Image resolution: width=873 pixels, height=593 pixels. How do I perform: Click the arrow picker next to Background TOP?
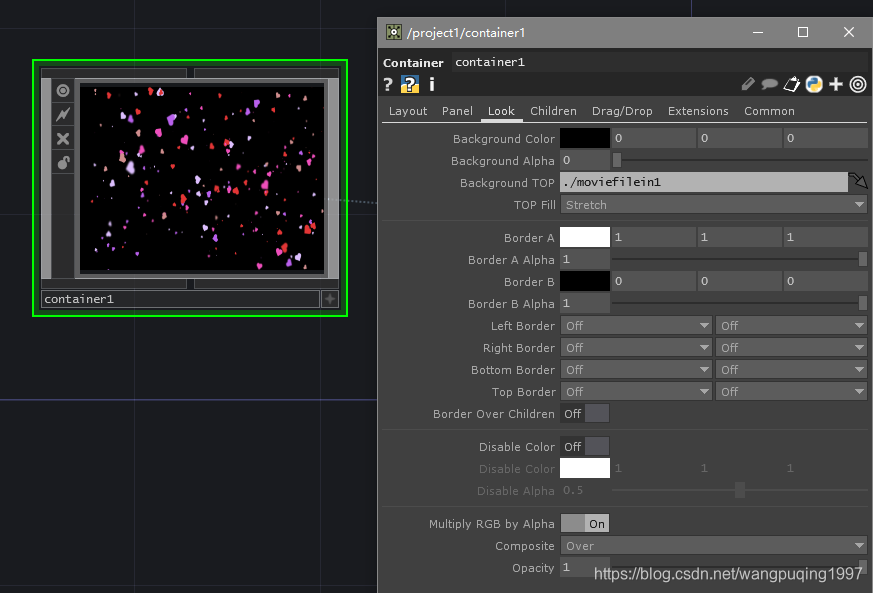coord(858,182)
